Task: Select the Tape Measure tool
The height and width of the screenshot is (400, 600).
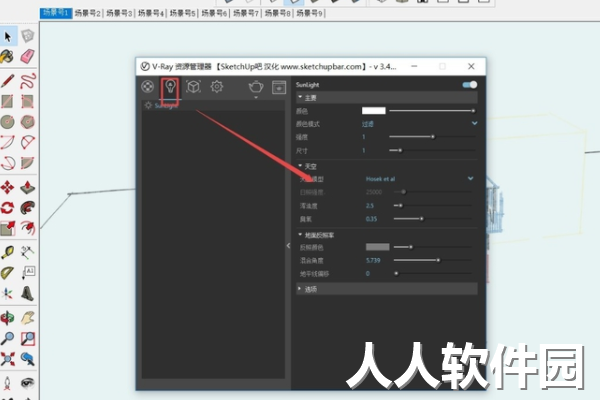Action: (x=7, y=253)
